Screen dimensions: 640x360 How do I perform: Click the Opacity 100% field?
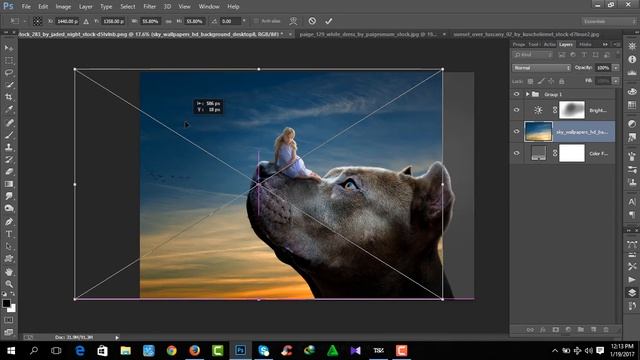603,68
